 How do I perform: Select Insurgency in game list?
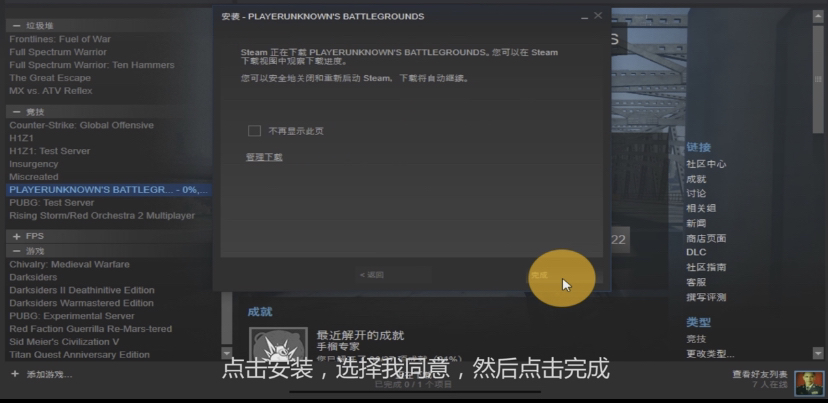tap(33, 164)
